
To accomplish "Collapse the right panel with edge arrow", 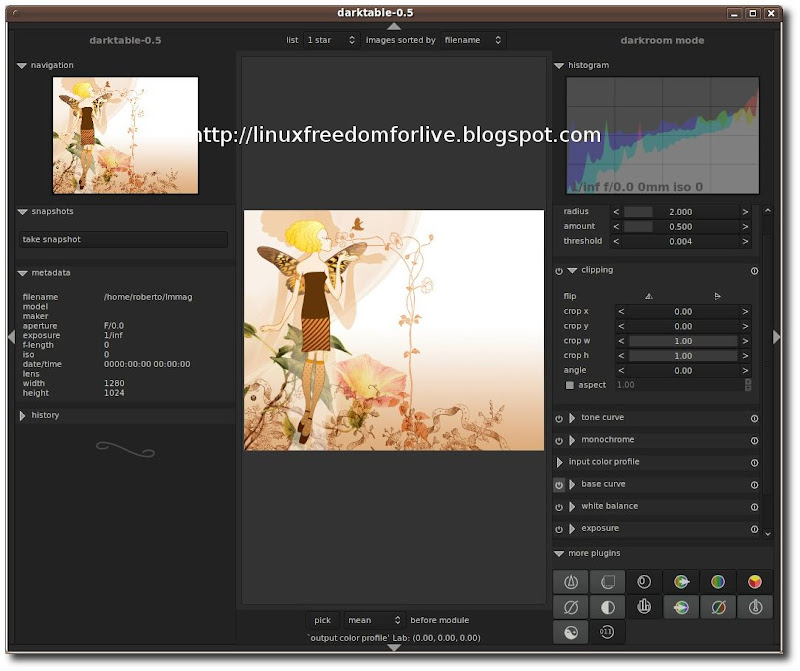I will (777, 337).
